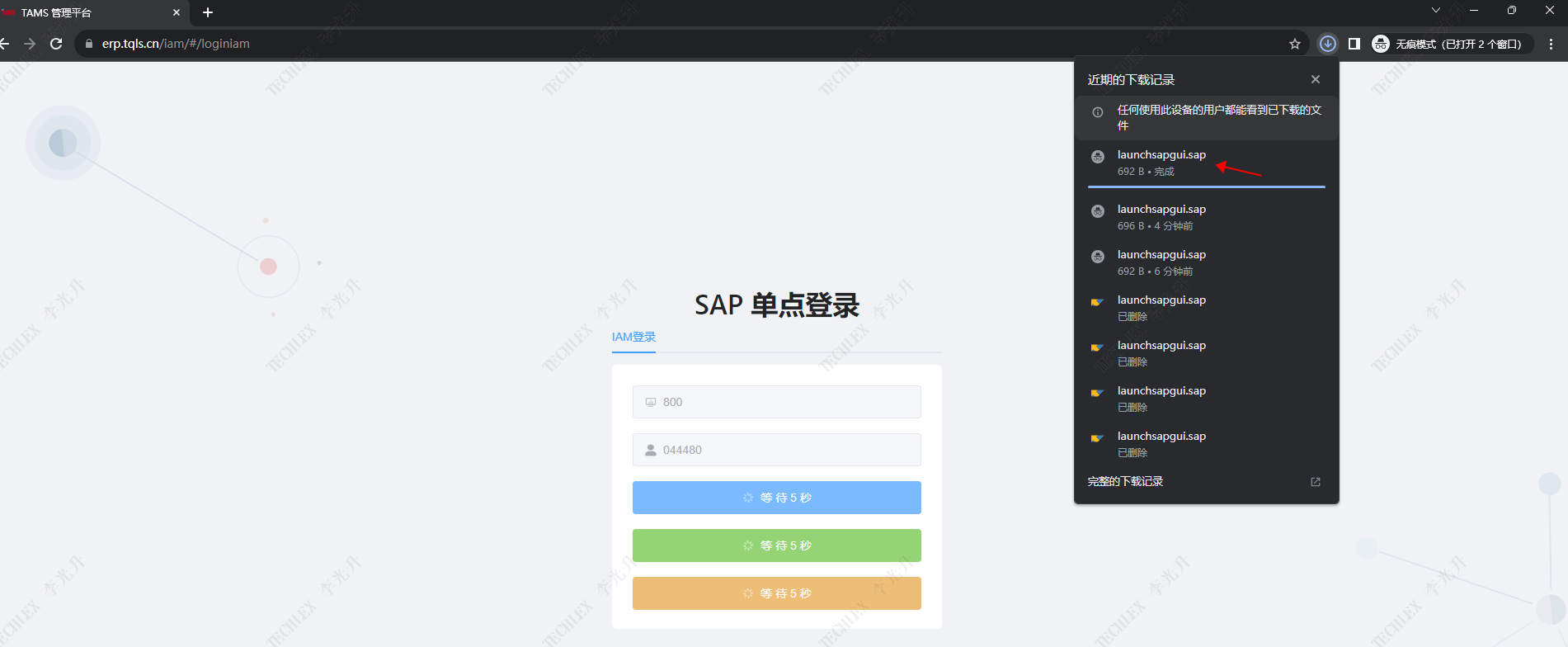Click the blue 等待5秒 button

[x=777, y=498]
